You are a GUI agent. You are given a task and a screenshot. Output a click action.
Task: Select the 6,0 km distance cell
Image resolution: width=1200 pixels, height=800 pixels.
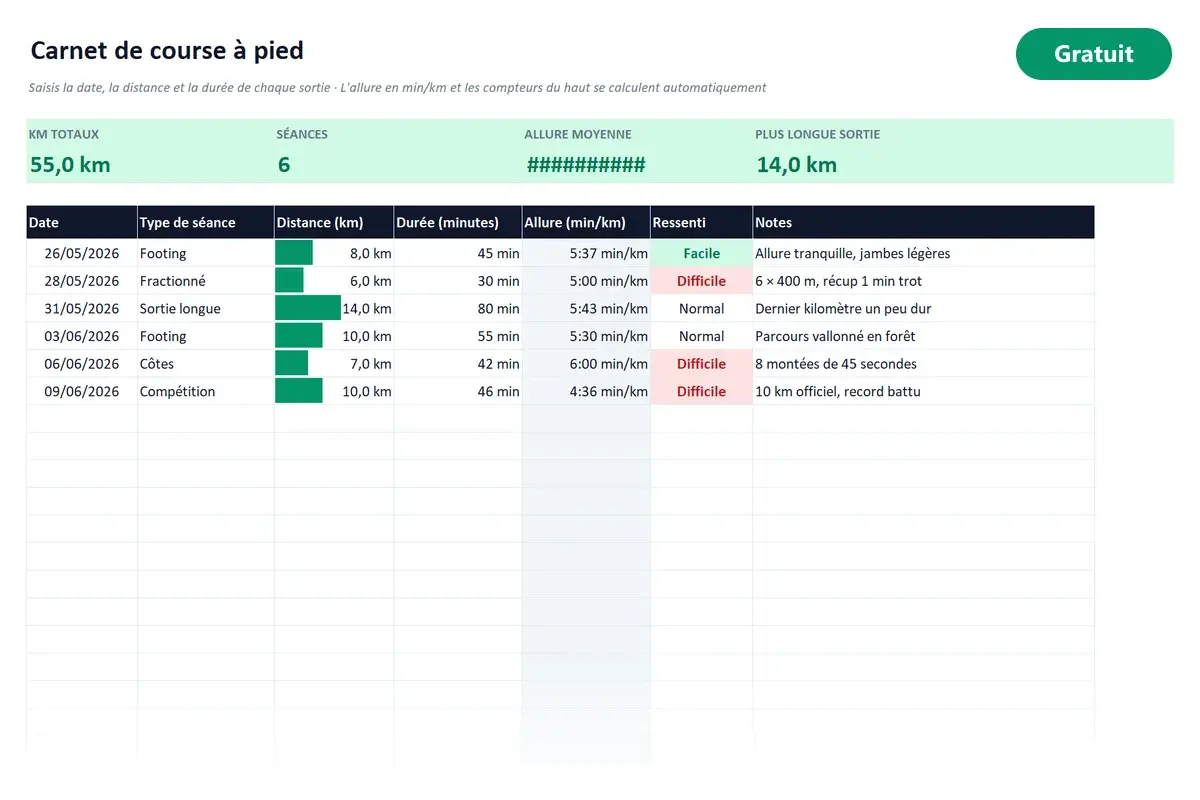point(334,281)
